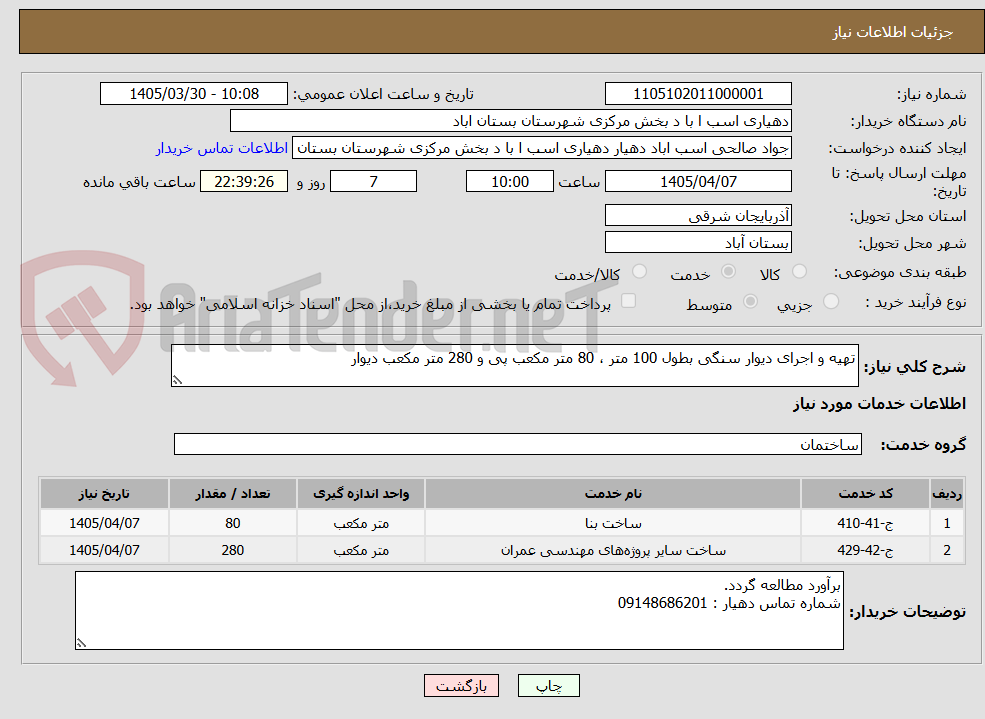Click resize handle of buyer notes textarea
Image resolution: width=985 pixels, height=719 pixels.
pos(81,643)
